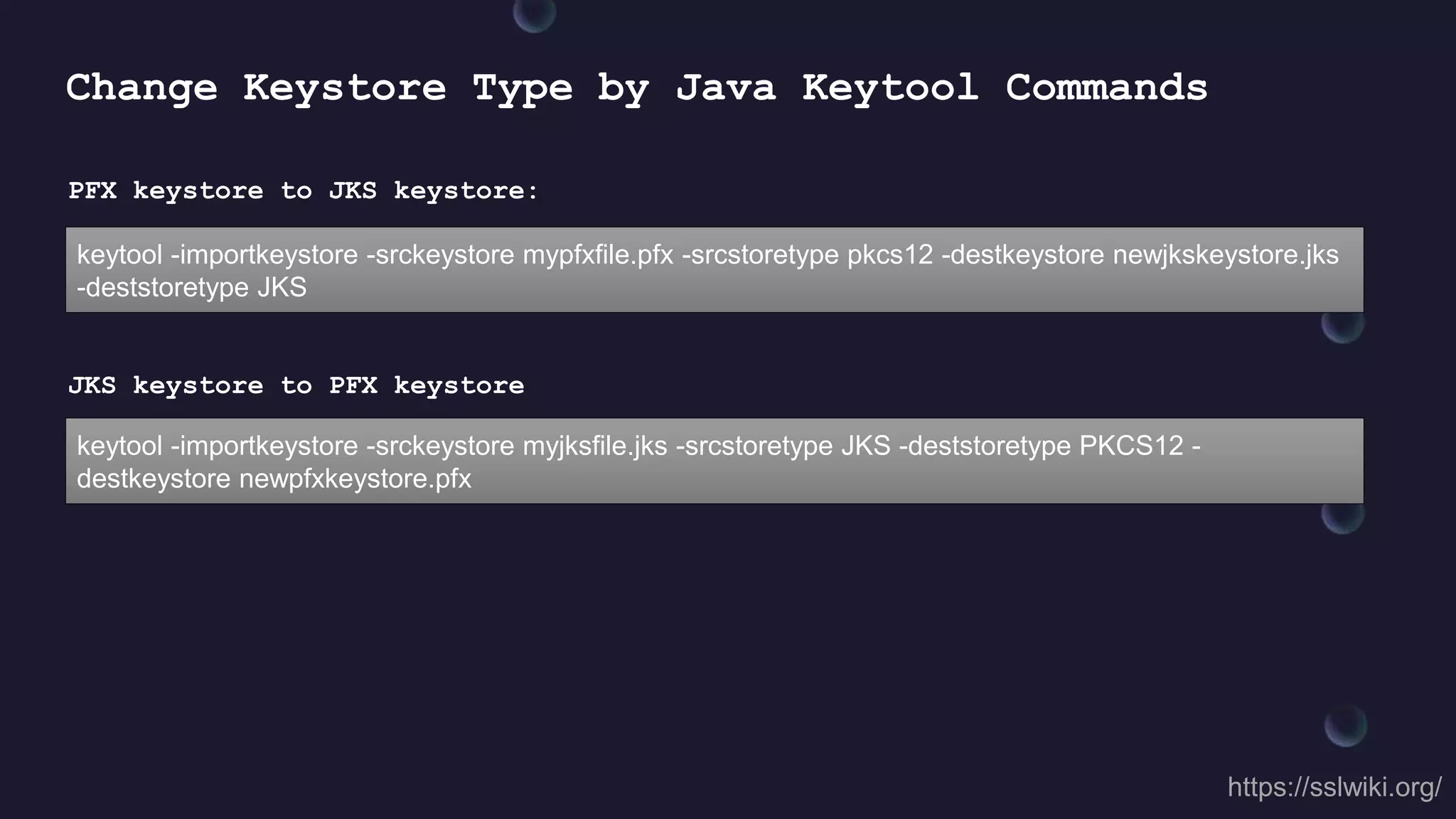This screenshot has height=819, width=1456.
Task: Click '-srcstoretype JKS' in the second command
Action: [x=783, y=446]
